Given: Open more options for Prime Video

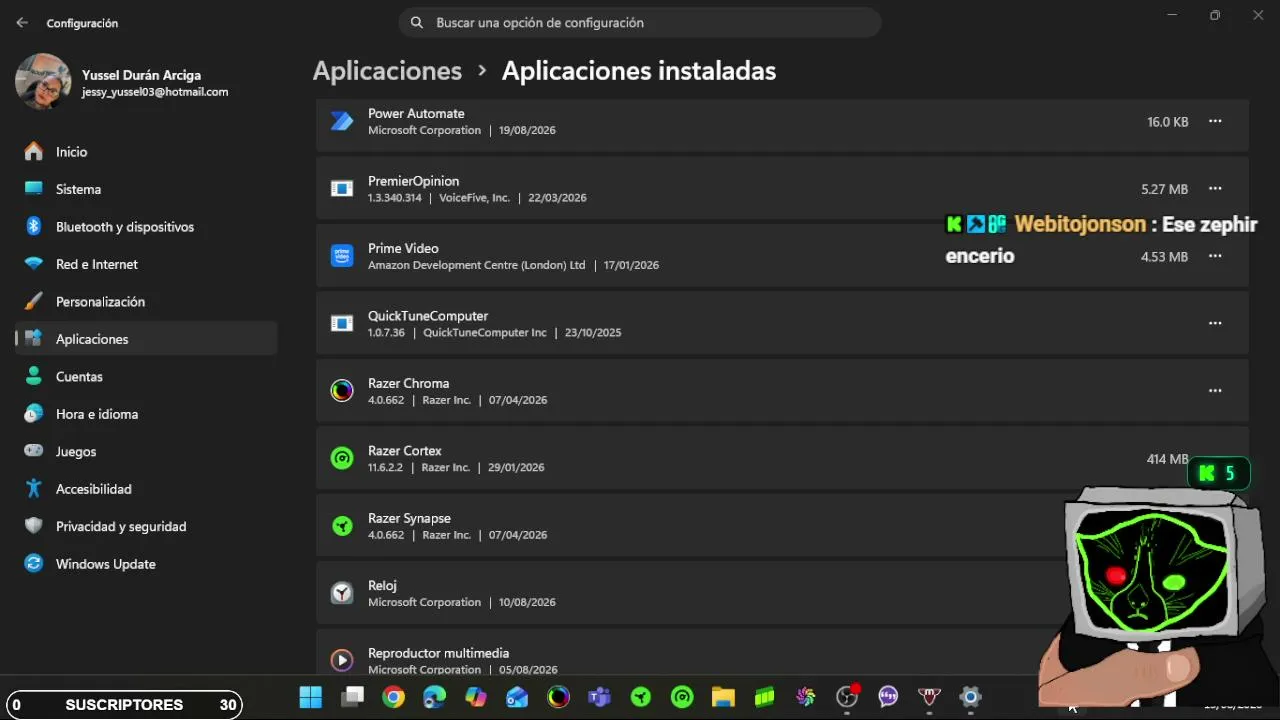Looking at the screenshot, I should pos(1215,256).
